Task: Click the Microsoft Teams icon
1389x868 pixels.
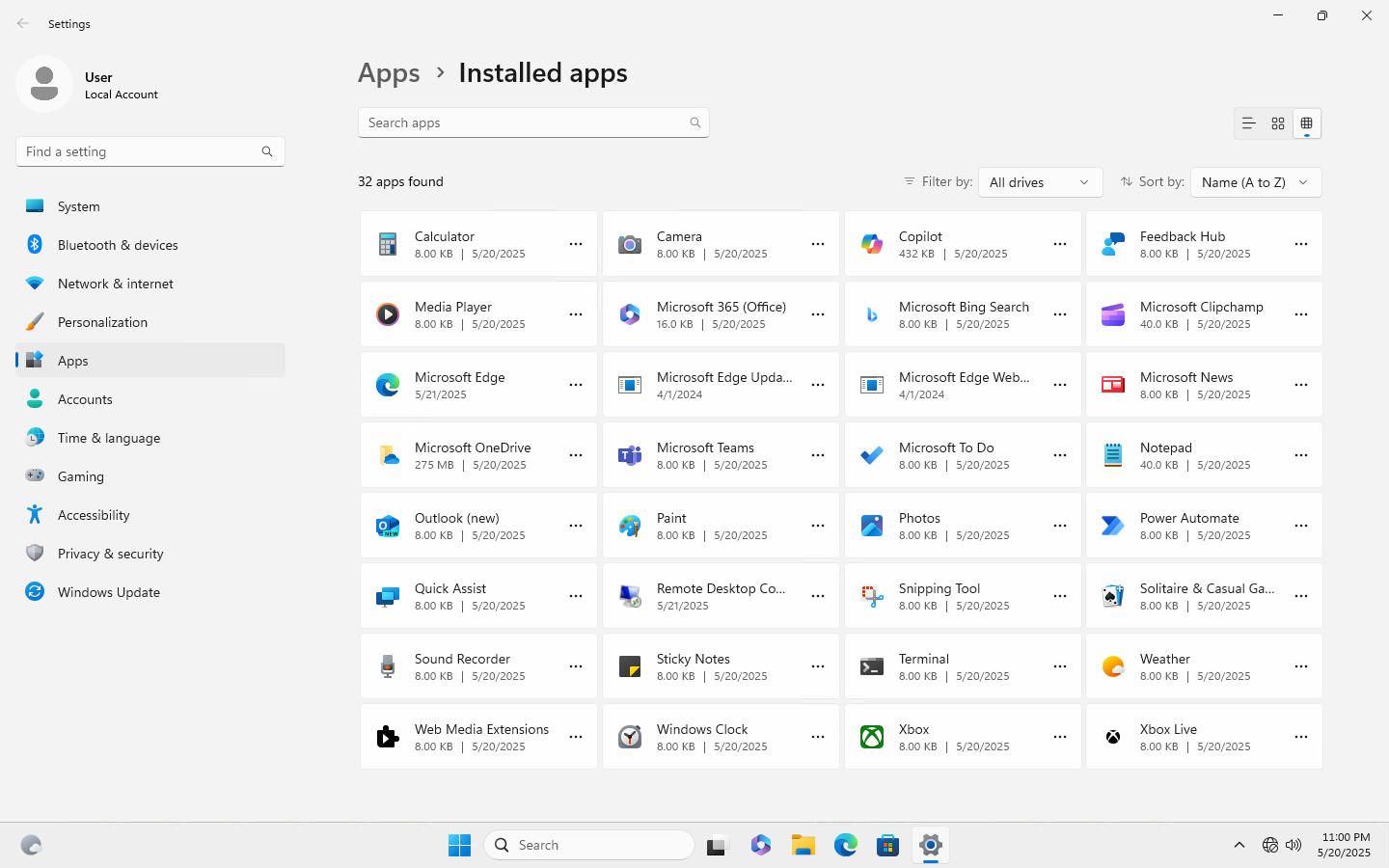Action: click(x=630, y=455)
